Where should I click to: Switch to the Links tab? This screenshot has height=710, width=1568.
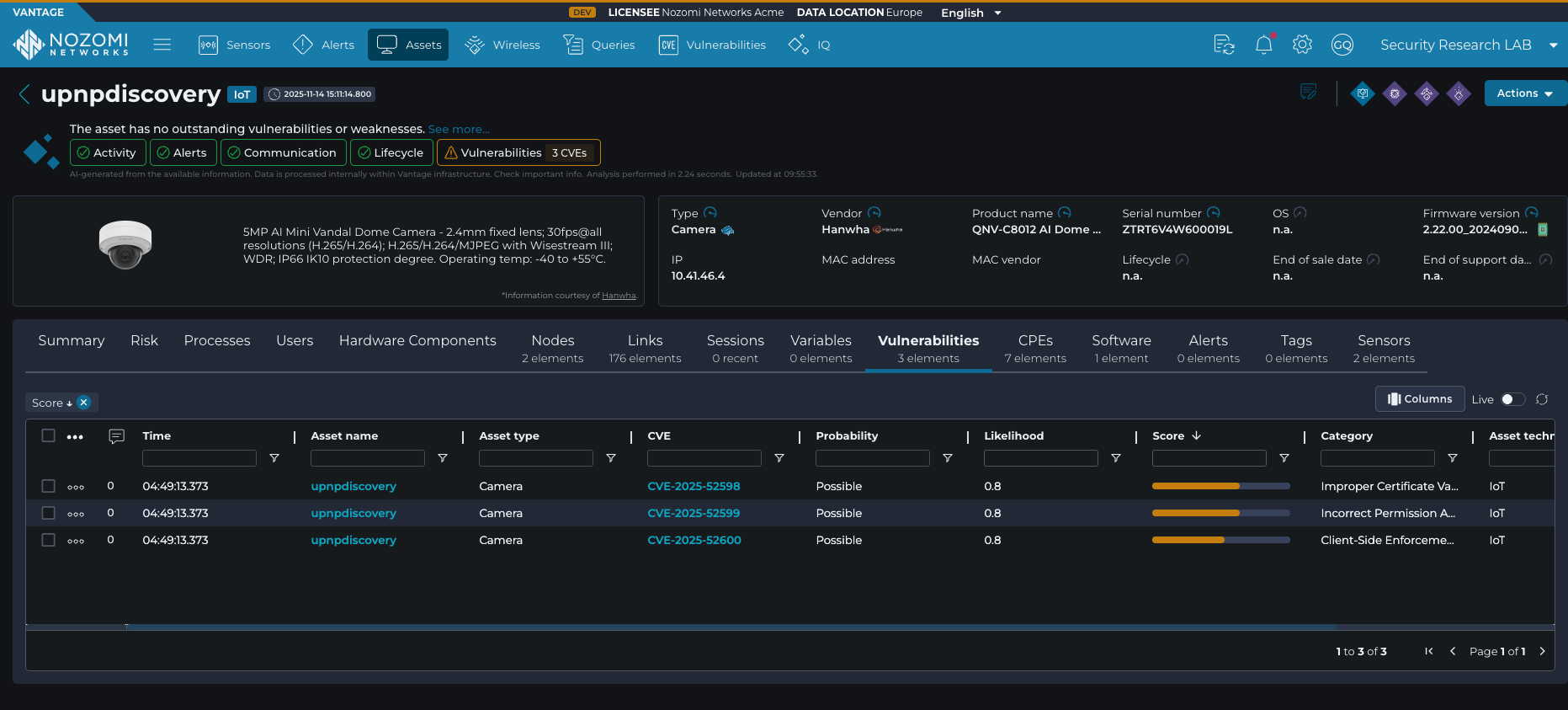(x=645, y=349)
